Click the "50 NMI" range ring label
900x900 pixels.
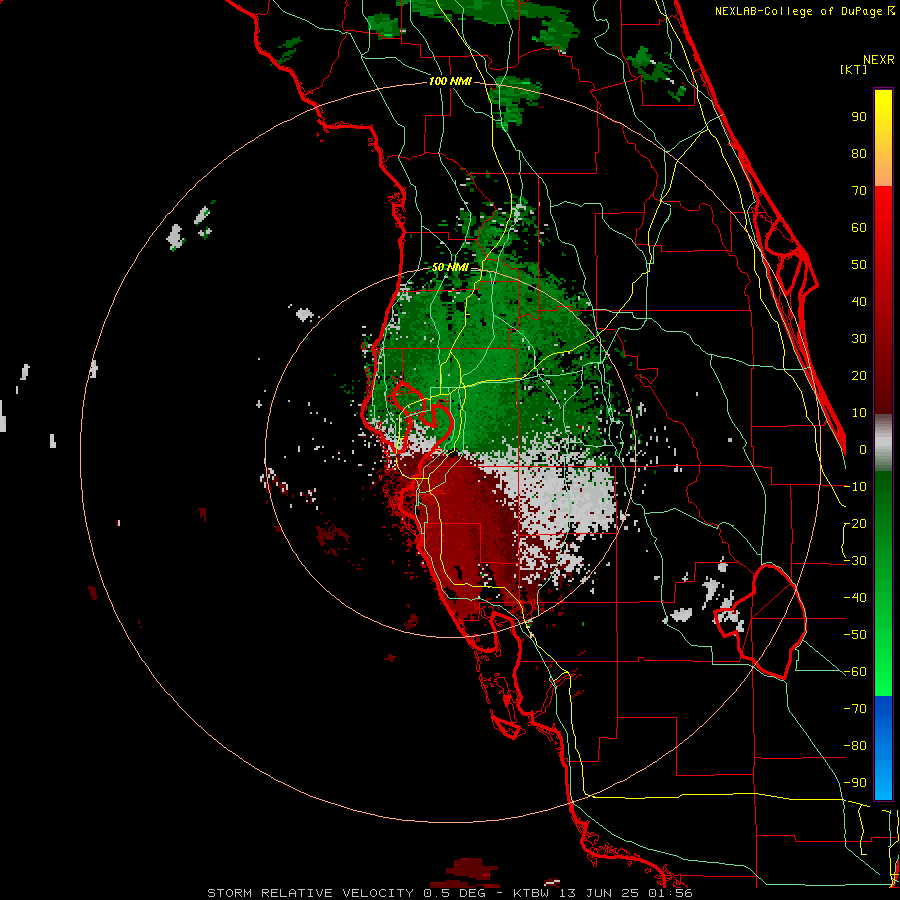[450, 267]
